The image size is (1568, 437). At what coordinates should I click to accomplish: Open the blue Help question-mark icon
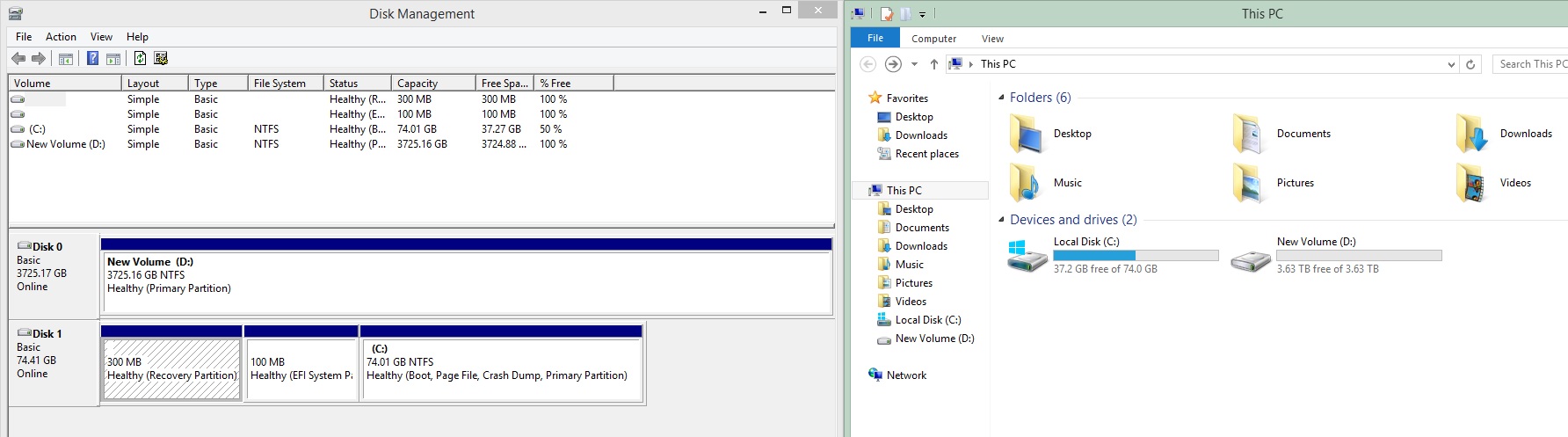coord(92,58)
